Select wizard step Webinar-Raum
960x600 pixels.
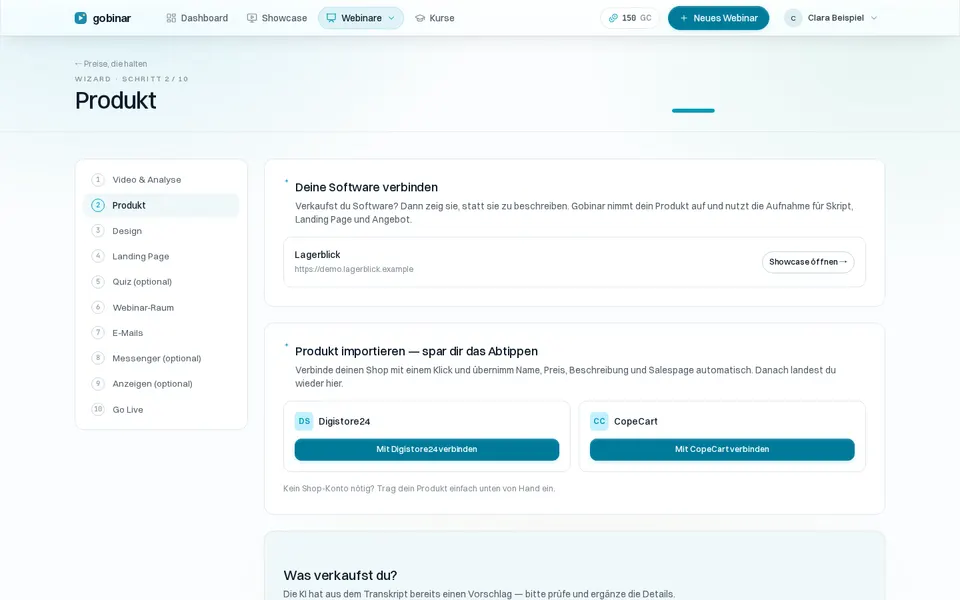[161, 307]
